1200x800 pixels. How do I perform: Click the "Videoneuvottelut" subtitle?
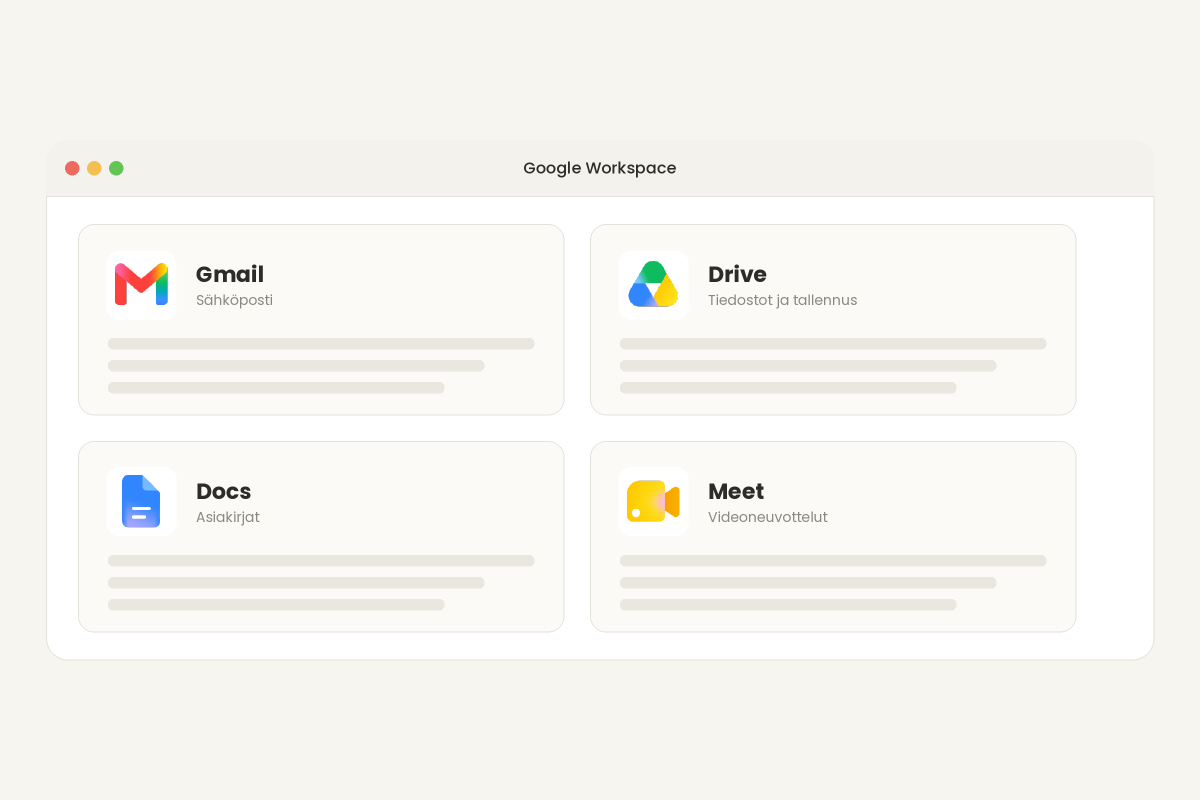(x=768, y=517)
